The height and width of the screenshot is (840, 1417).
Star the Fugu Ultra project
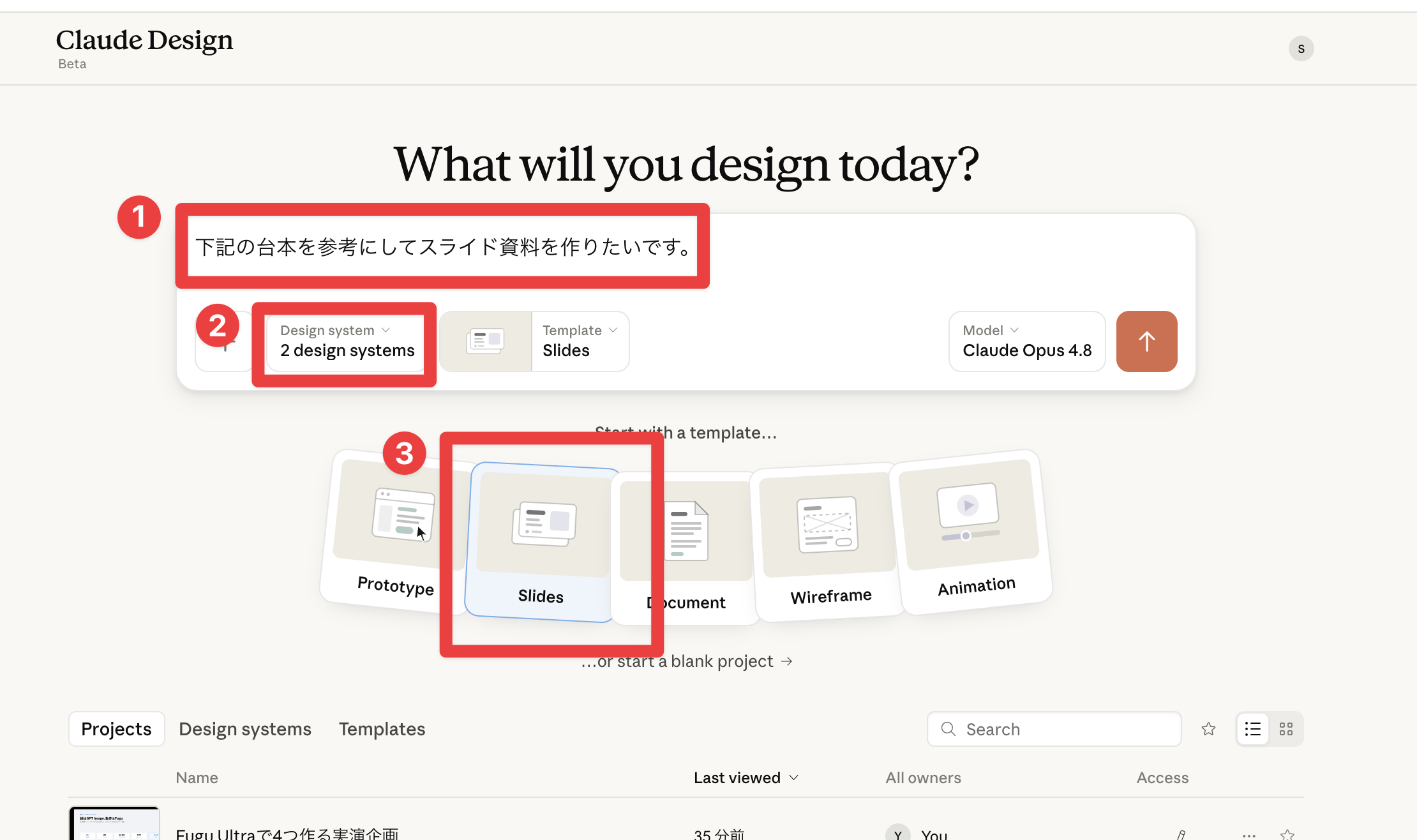tap(1287, 834)
